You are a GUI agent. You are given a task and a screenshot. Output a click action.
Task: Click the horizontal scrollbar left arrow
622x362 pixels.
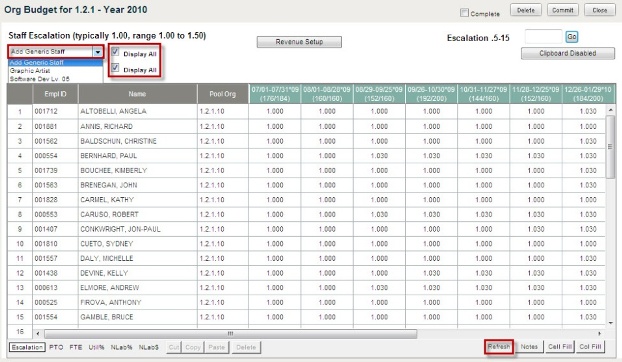[38, 334]
